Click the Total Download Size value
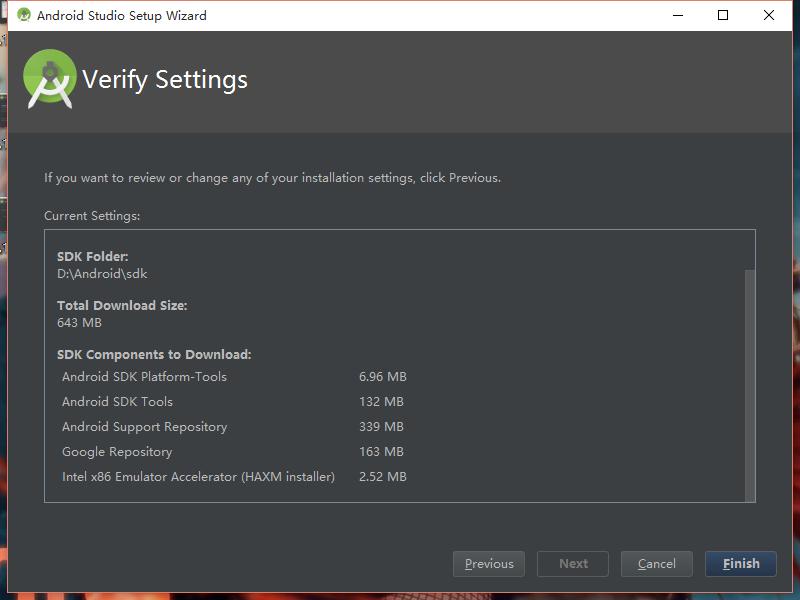This screenshot has width=800, height=600. click(x=79, y=323)
